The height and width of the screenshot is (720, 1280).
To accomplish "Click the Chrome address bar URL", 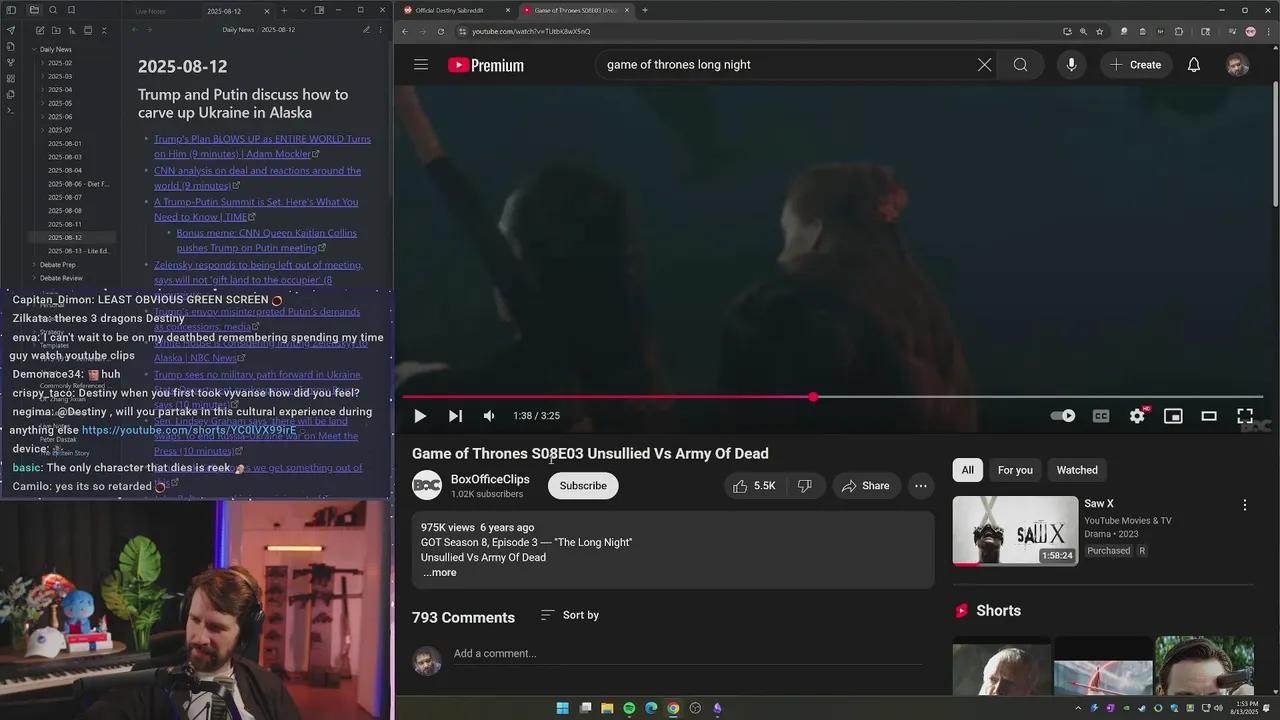I will [531, 31].
